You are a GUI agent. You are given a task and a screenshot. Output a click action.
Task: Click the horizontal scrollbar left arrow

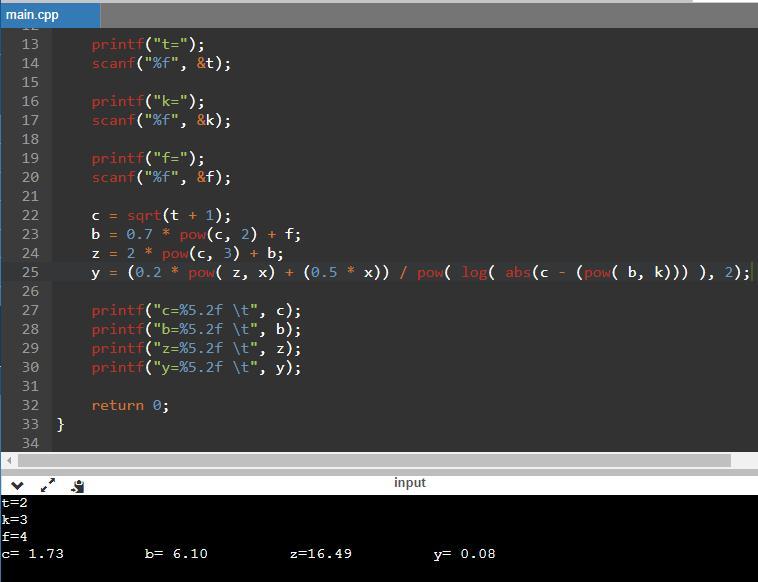(9, 461)
